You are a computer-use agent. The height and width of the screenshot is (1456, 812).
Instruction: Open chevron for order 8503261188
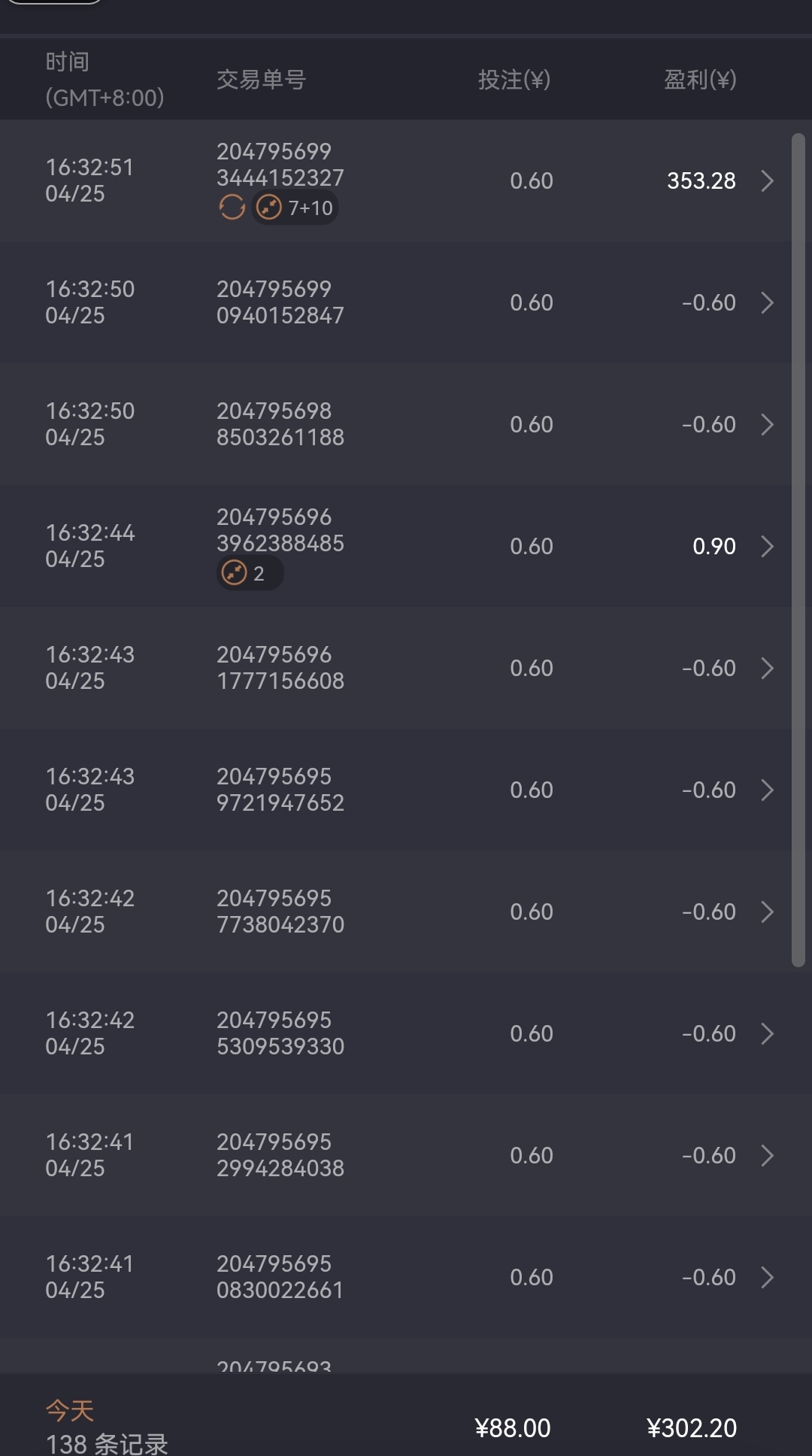(767, 425)
